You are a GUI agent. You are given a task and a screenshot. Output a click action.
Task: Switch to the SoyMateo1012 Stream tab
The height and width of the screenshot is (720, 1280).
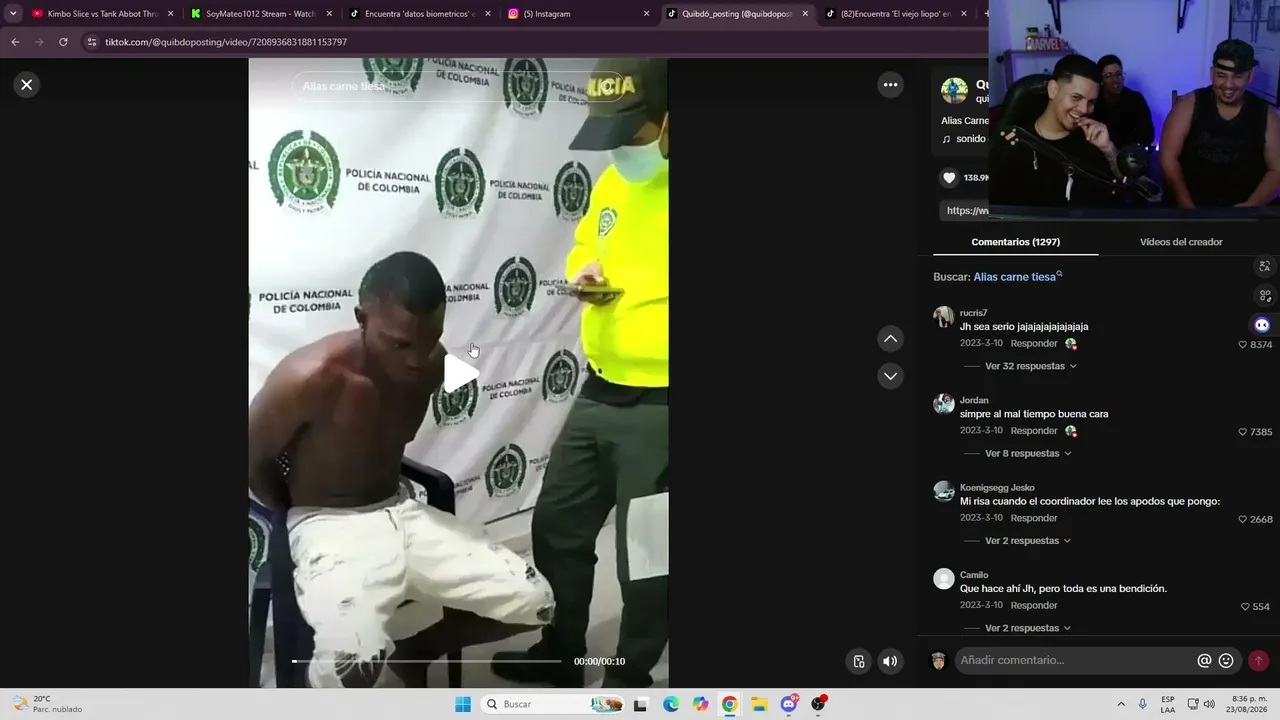[x=259, y=14]
